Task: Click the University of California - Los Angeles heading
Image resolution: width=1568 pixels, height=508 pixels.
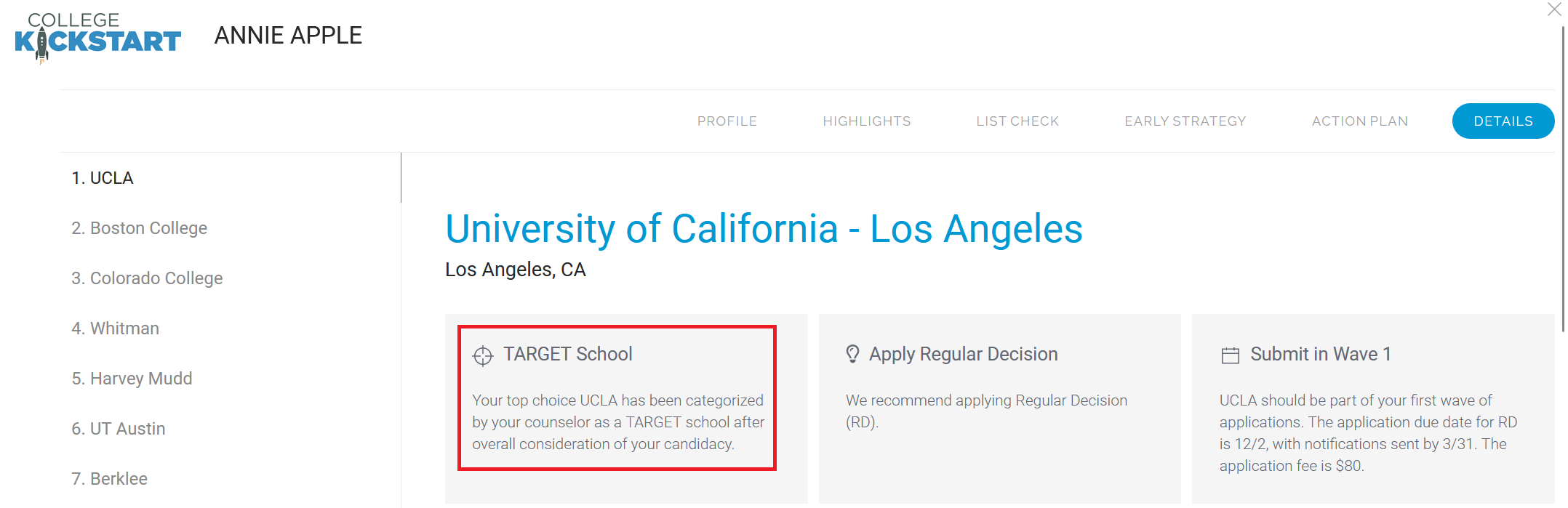Action: [764, 229]
